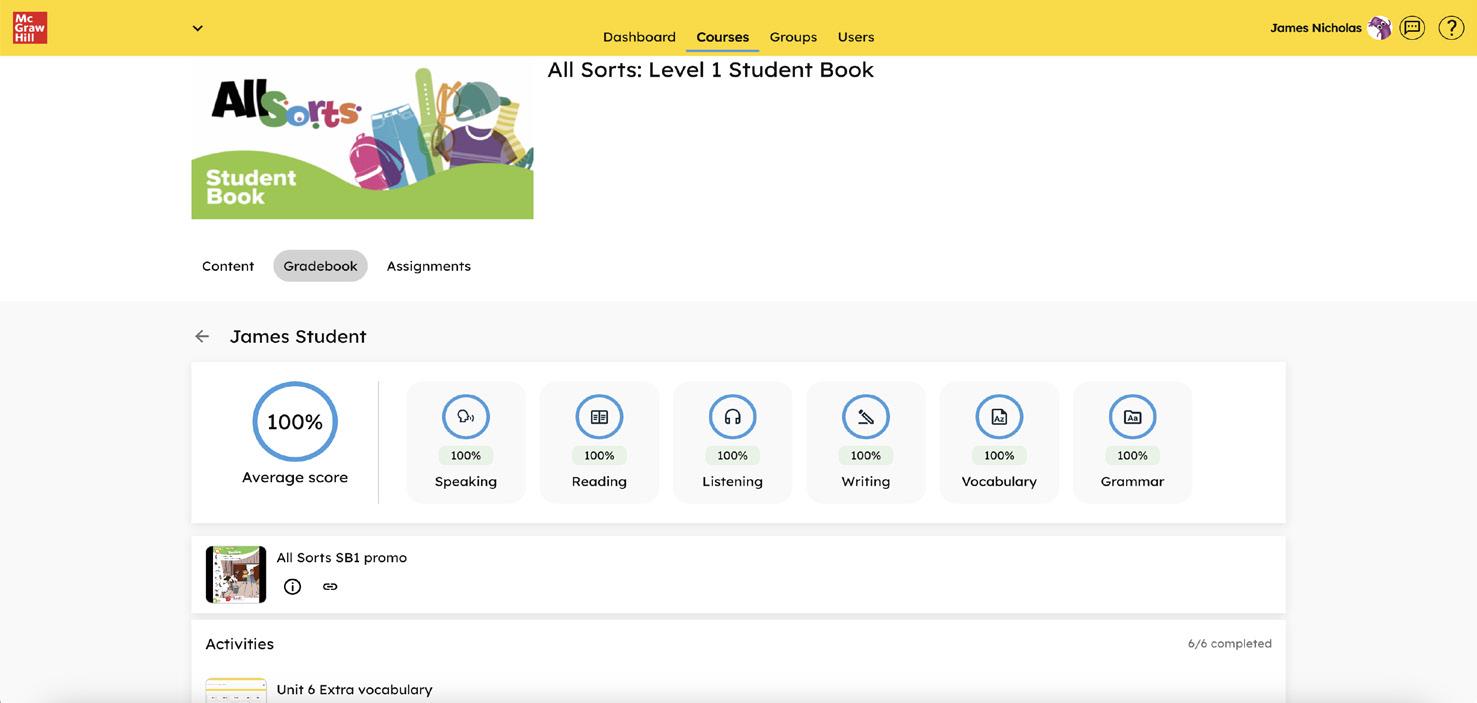This screenshot has height=703, width=1477.
Task: Click the James Student heading
Action: pyautogui.click(x=298, y=337)
